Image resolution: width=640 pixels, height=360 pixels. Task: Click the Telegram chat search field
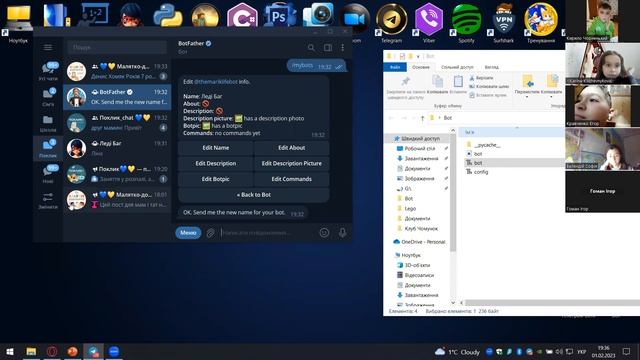pos(117,47)
